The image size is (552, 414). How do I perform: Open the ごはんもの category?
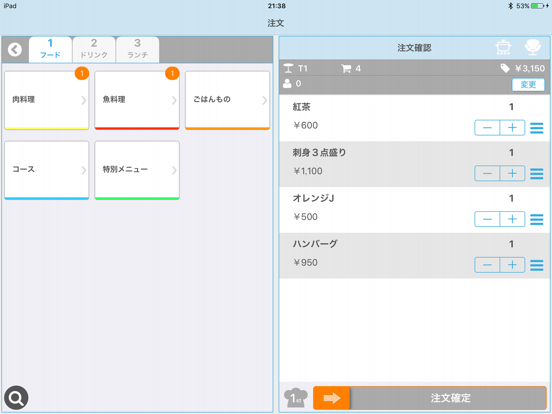pyautogui.click(x=227, y=100)
